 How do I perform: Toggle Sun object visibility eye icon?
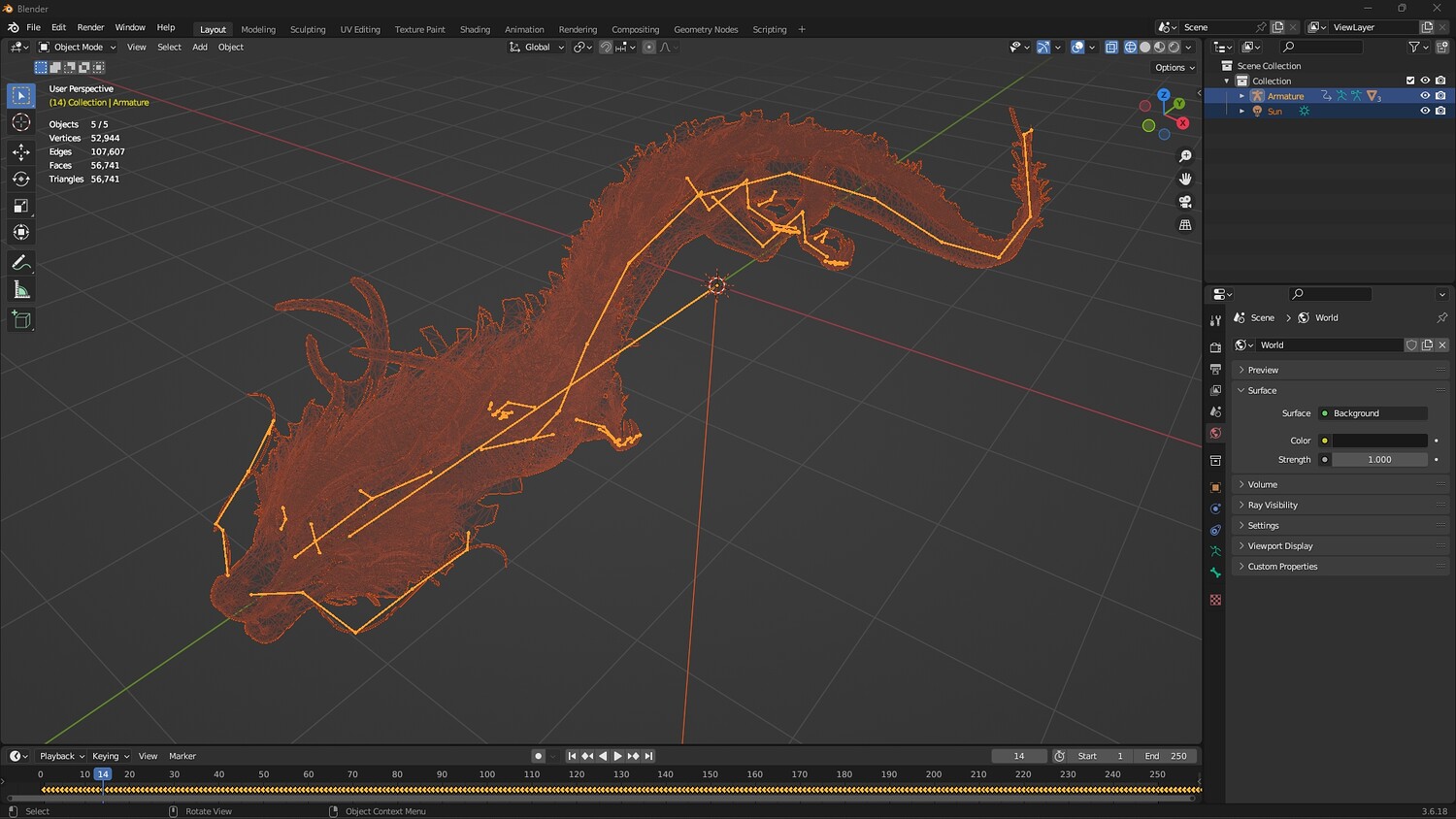click(x=1425, y=111)
